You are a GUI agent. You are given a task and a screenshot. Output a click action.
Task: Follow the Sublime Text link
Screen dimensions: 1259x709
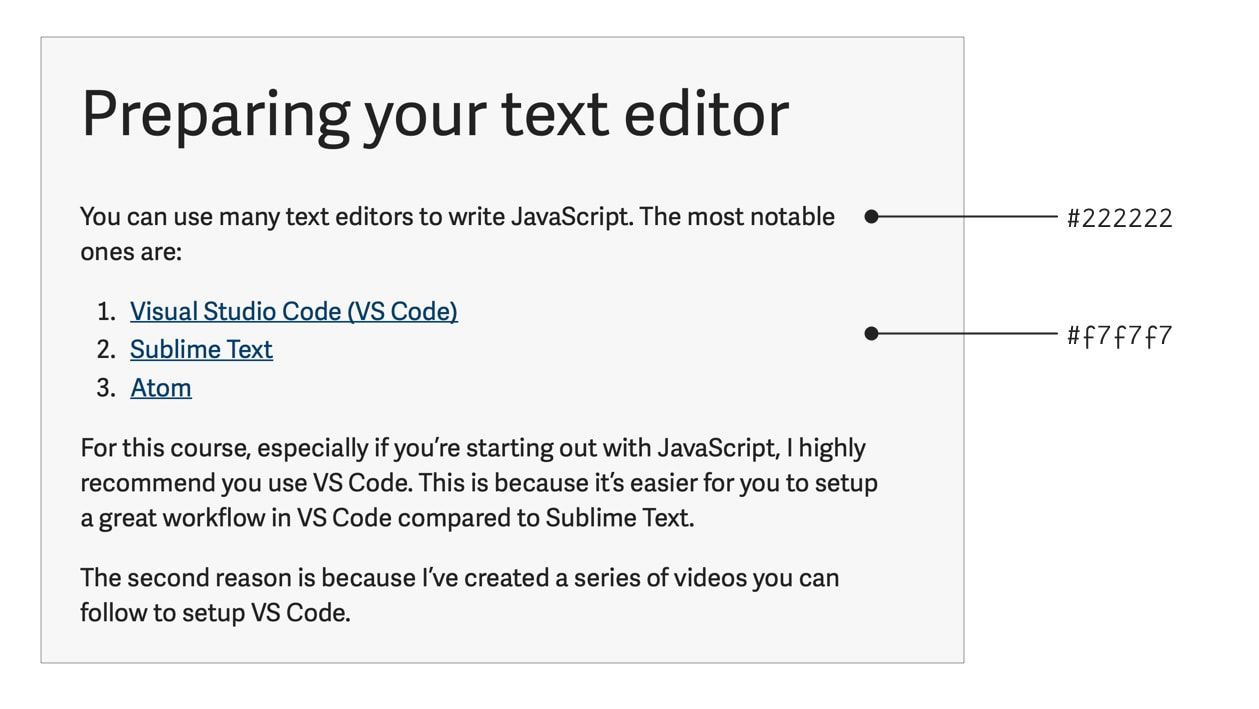point(201,350)
